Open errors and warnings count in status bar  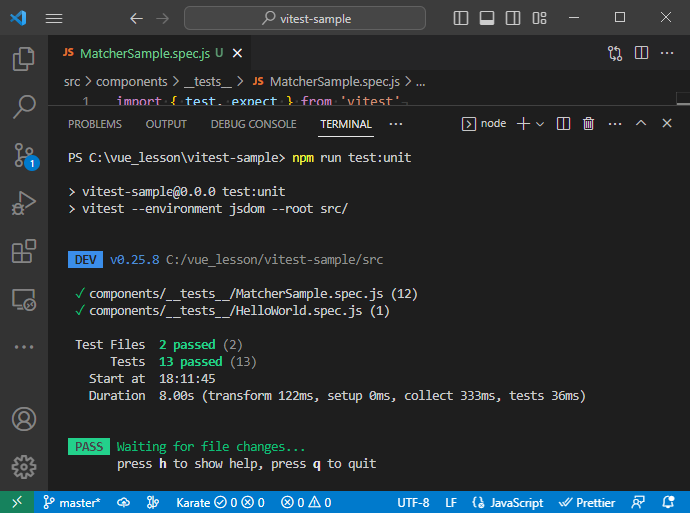tap(306, 502)
